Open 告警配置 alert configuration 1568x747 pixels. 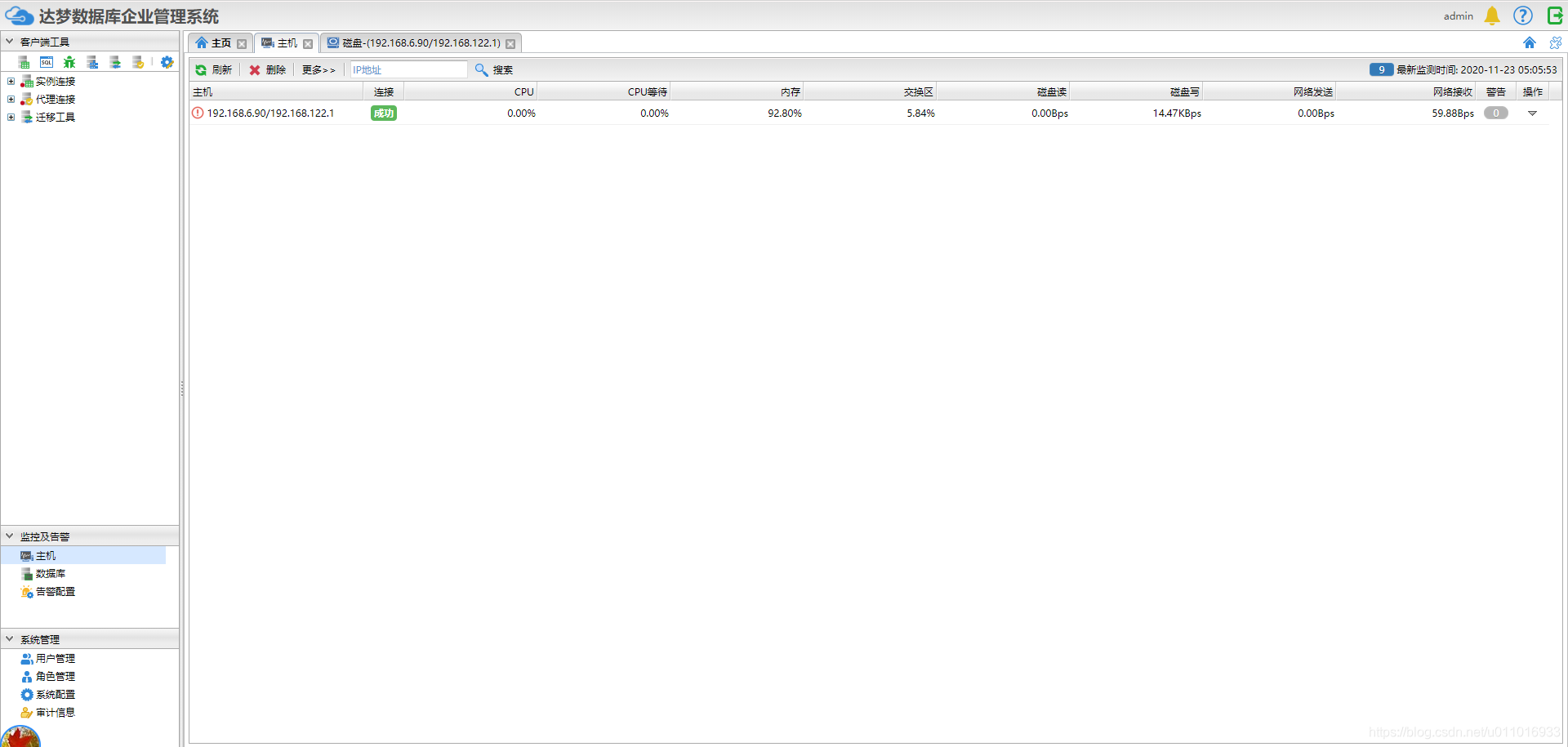click(56, 591)
